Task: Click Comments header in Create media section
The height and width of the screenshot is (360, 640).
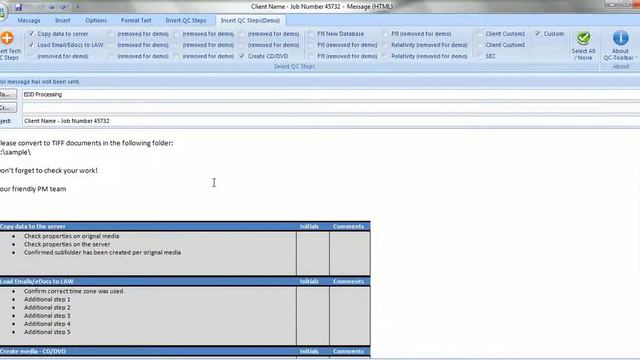Action: coord(348,351)
